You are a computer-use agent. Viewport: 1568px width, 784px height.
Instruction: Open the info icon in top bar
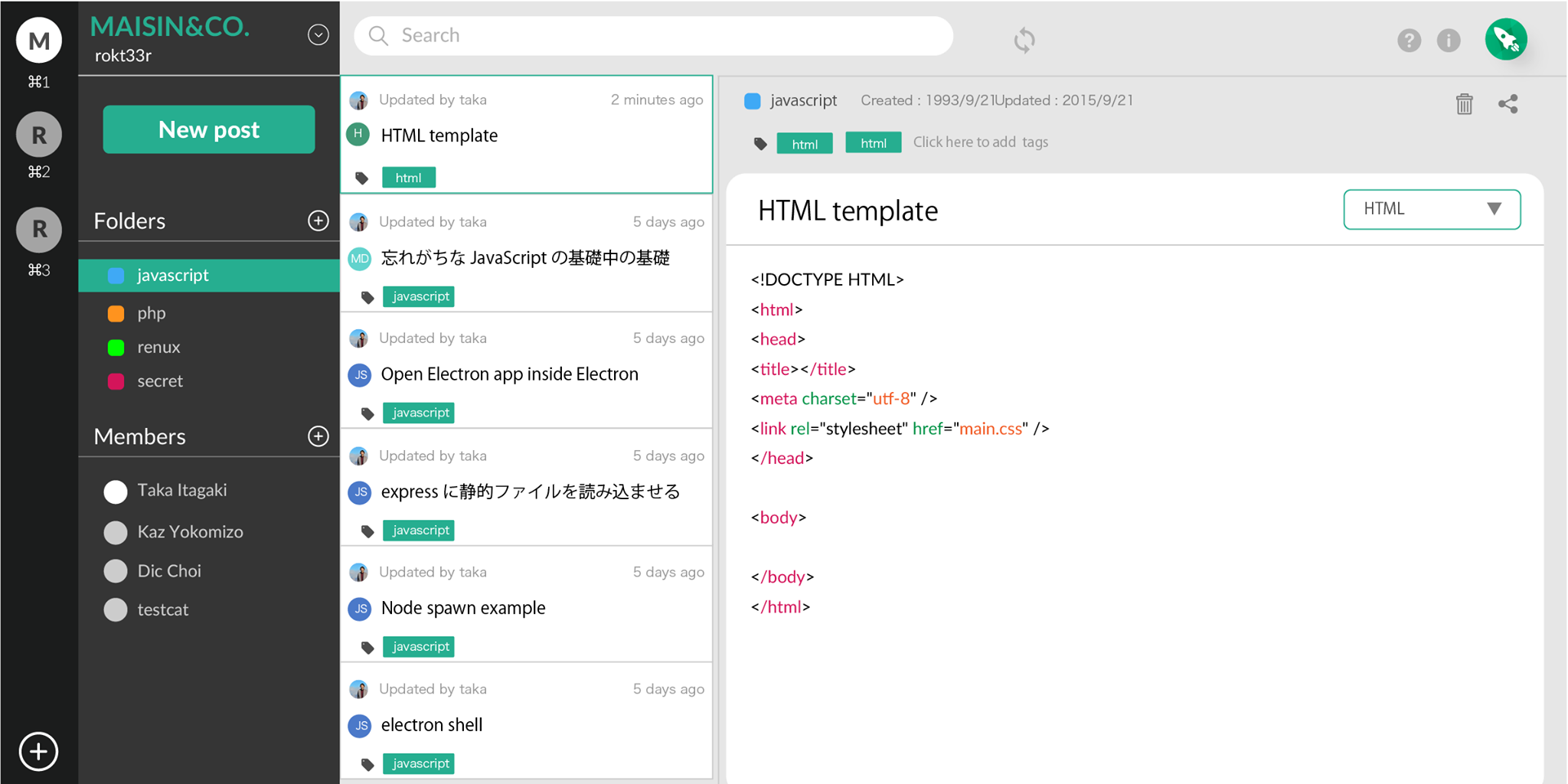[x=1448, y=40]
